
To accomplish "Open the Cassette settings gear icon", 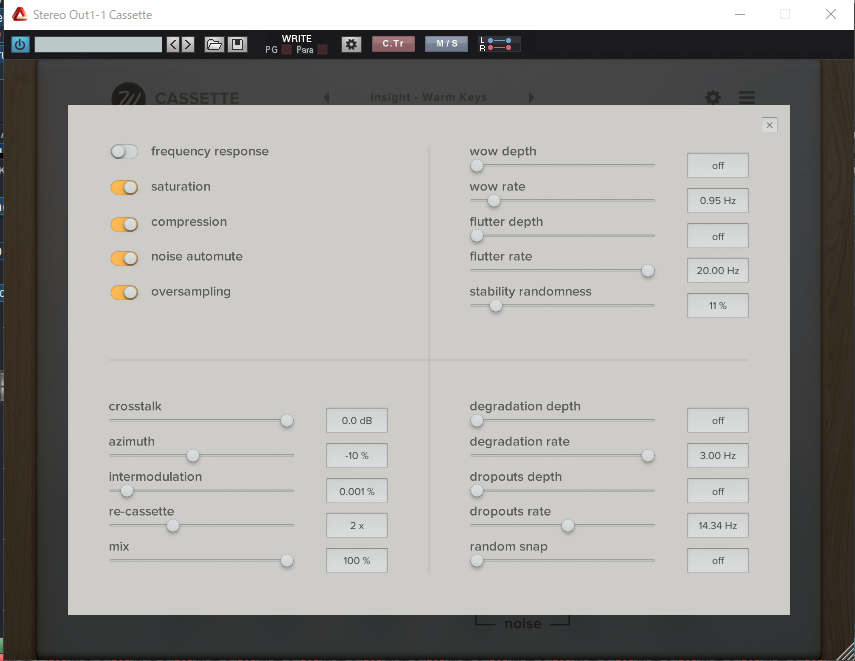I will tap(713, 98).
